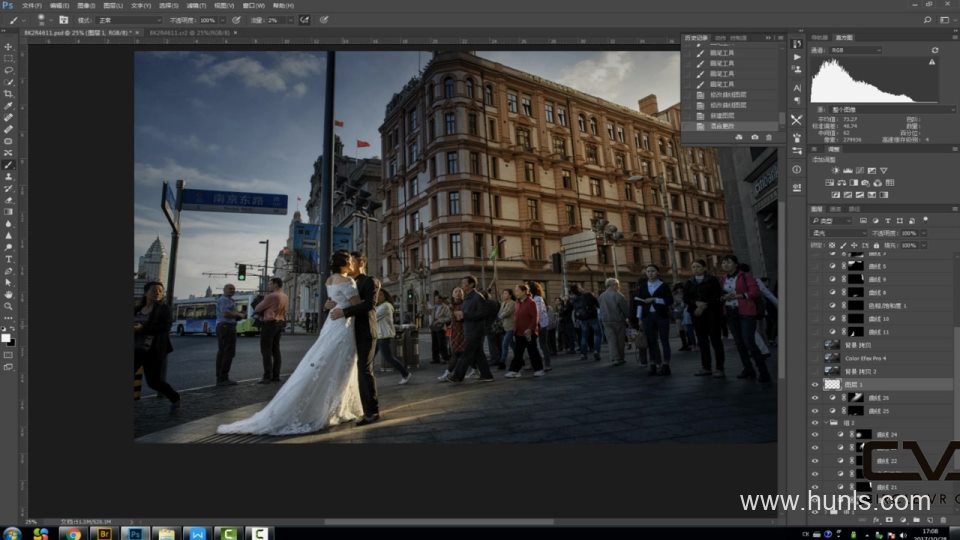
Task: Switch to the 历史记录 History tab
Action: [695, 38]
